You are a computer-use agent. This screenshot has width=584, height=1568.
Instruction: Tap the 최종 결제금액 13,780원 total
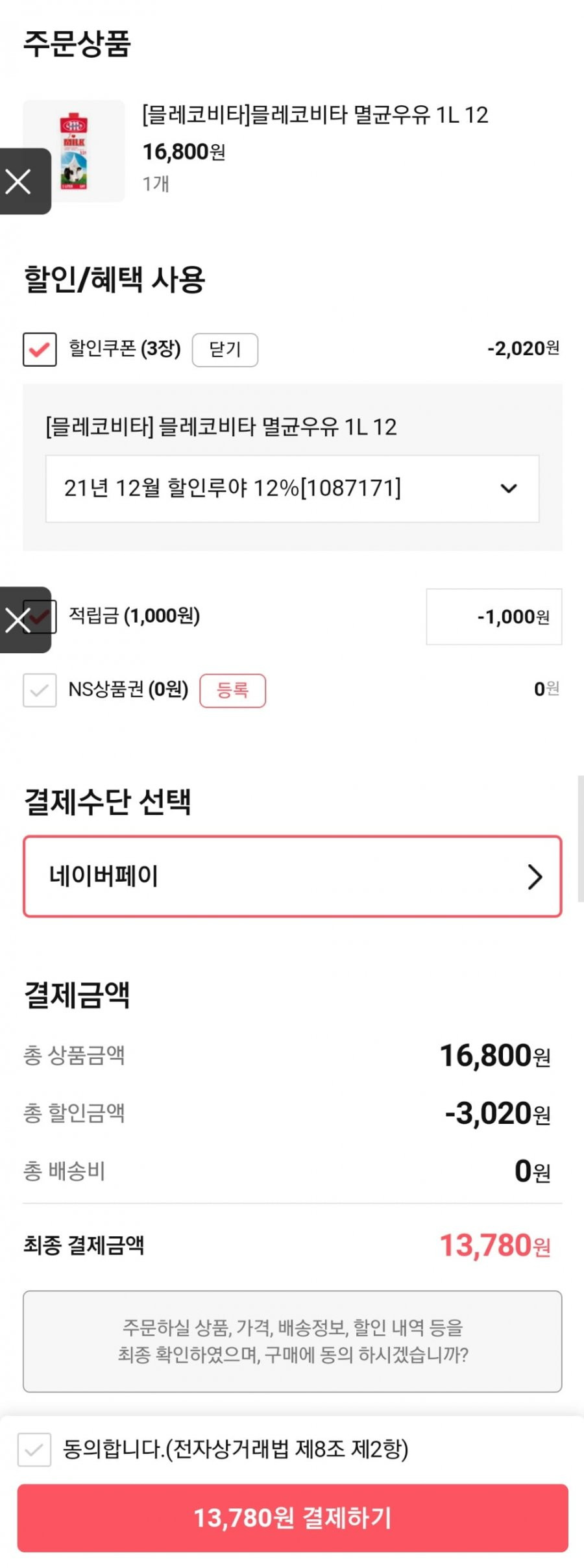pos(496,1245)
